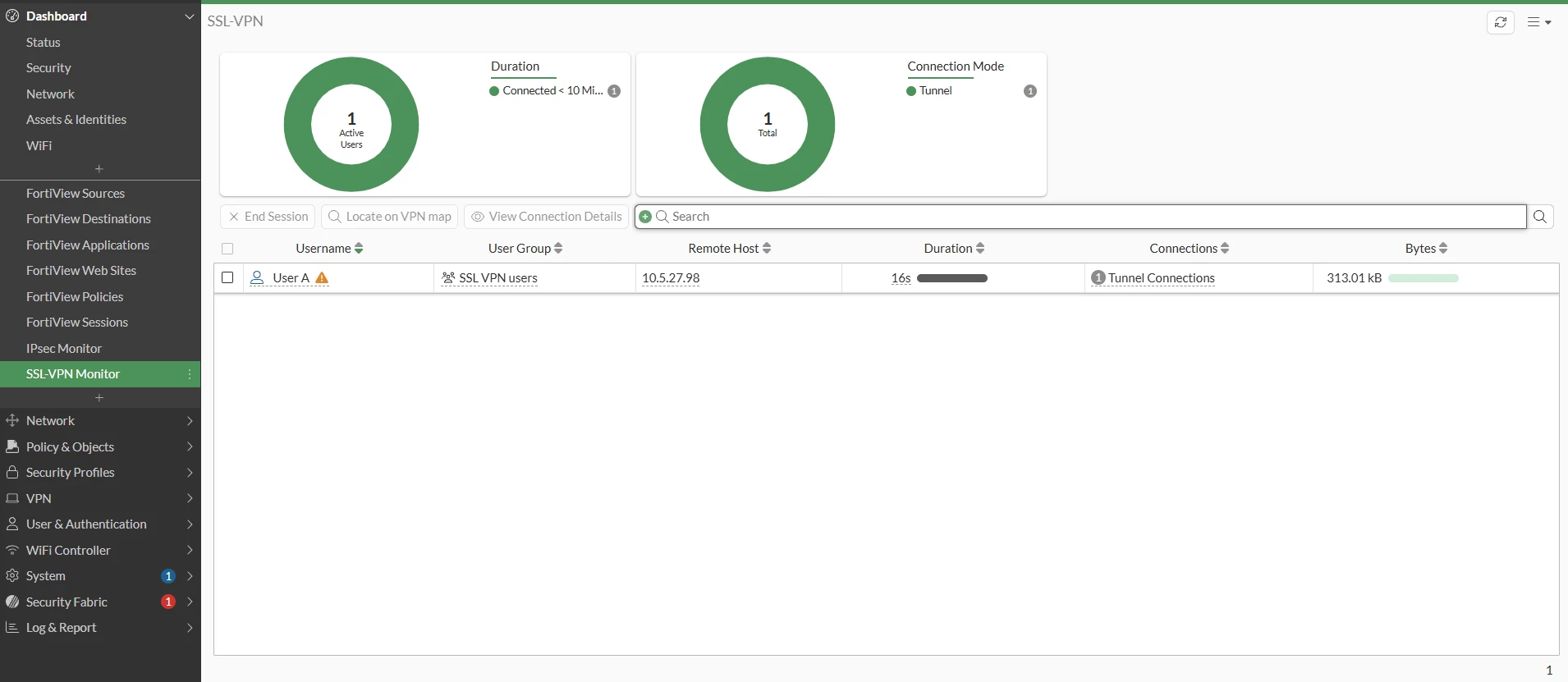Click the Tunnel Connections link

click(x=1162, y=278)
